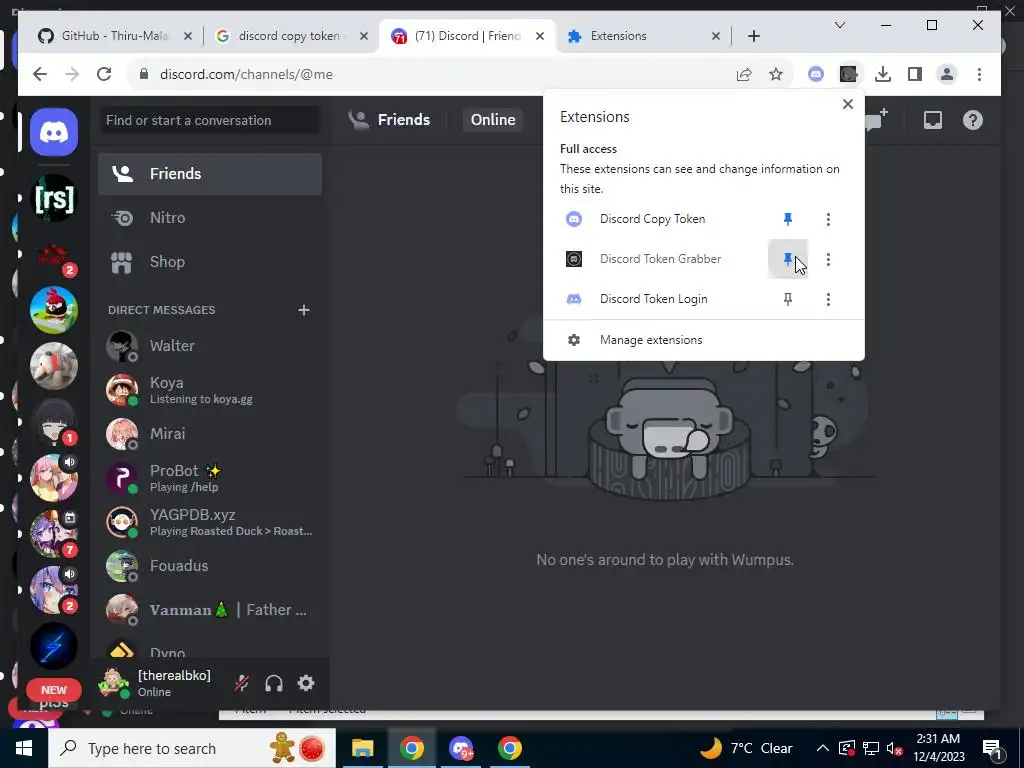
Task: Click the NEW unreads badge button
Action: point(54,690)
